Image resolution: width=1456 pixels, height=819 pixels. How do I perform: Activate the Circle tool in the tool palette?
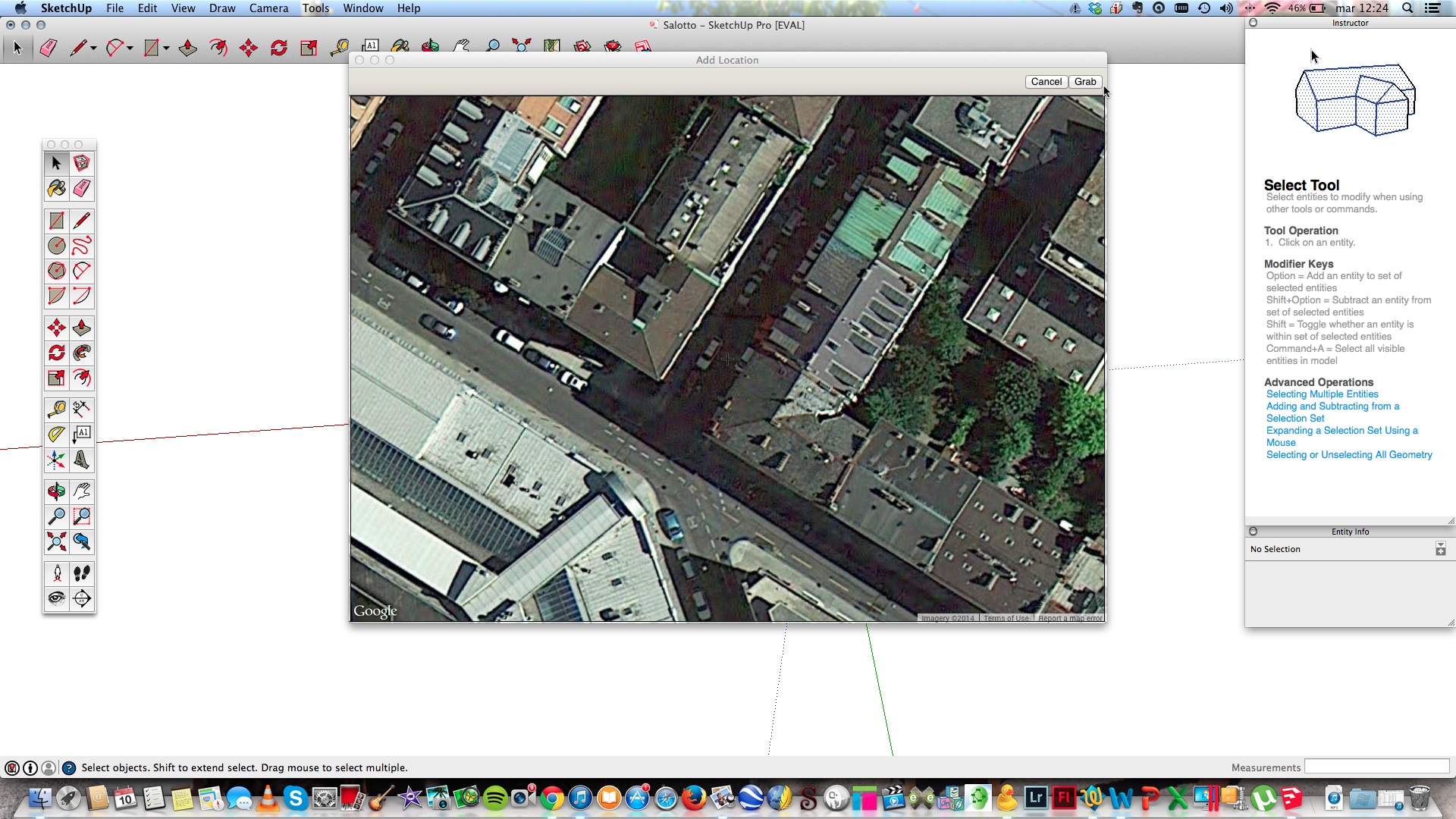pos(56,246)
